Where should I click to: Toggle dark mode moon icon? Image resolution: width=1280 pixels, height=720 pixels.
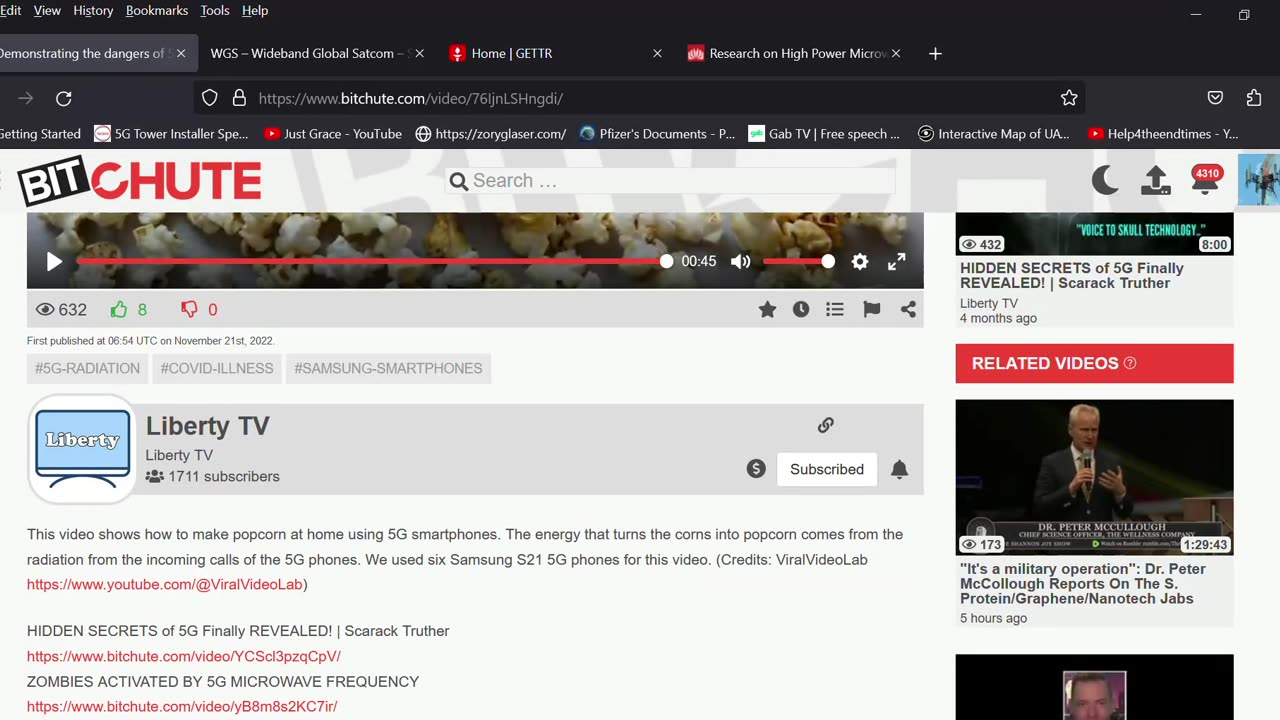click(x=1105, y=180)
